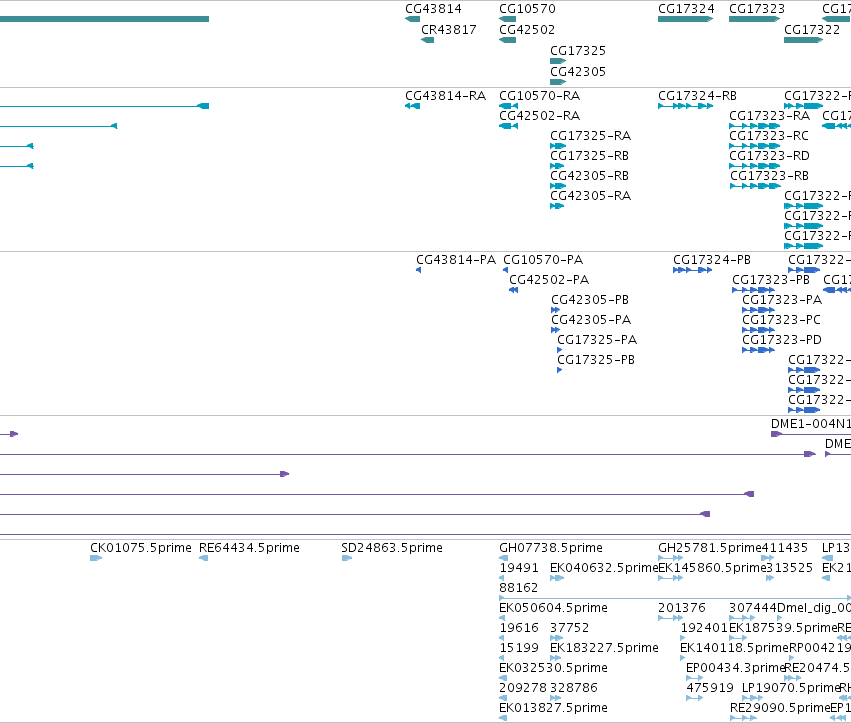Select protein CG17323-PD
The width and height of the screenshot is (851, 723).
pyautogui.click(x=782, y=341)
